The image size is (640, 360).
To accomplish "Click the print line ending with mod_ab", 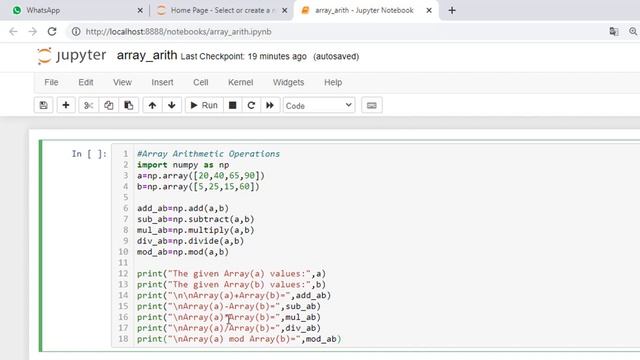I will 239,339.
